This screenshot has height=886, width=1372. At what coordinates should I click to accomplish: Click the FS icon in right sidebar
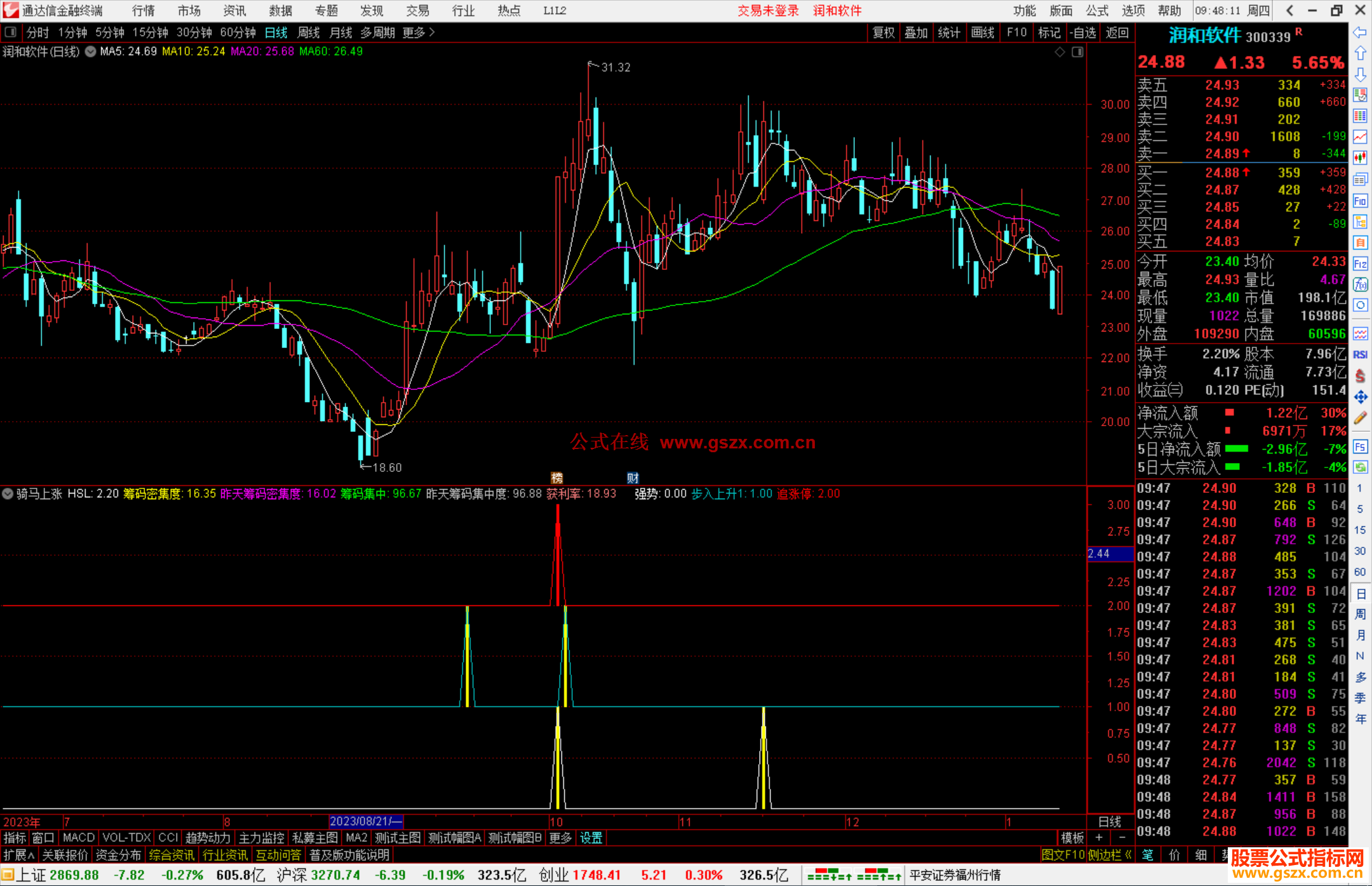coord(1360,446)
